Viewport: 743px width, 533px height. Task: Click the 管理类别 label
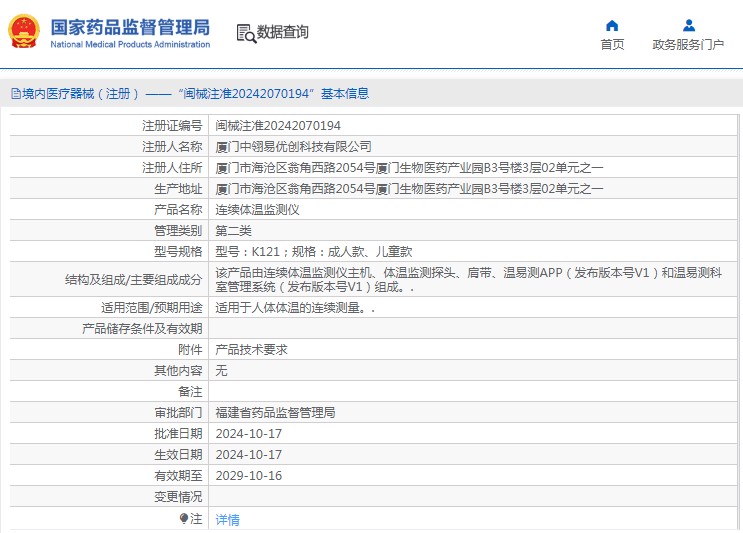pyautogui.click(x=178, y=231)
